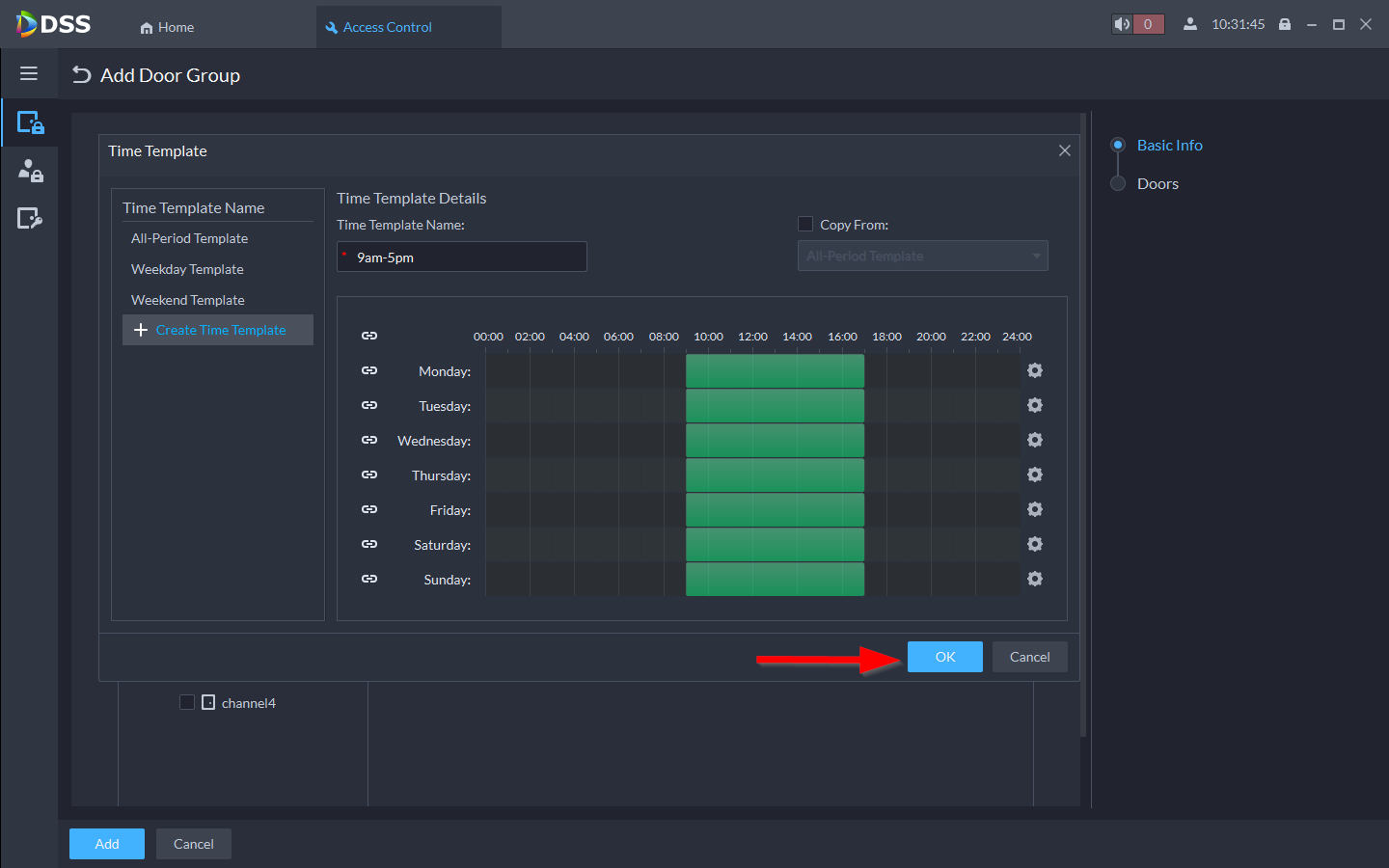This screenshot has height=868, width=1389.
Task: Switch to the Access Control tab
Action: pos(387,27)
